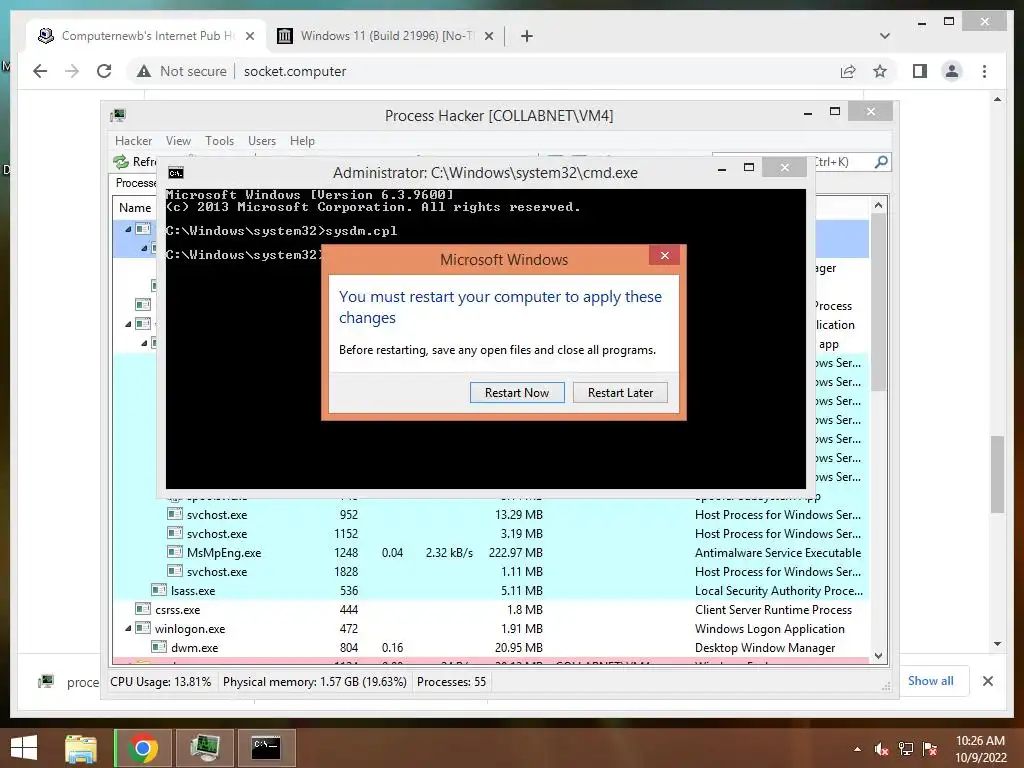Image resolution: width=1024 pixels, height=768 pixels.
Task: Choose Restart Later button
Action: (x=620, y=392)
